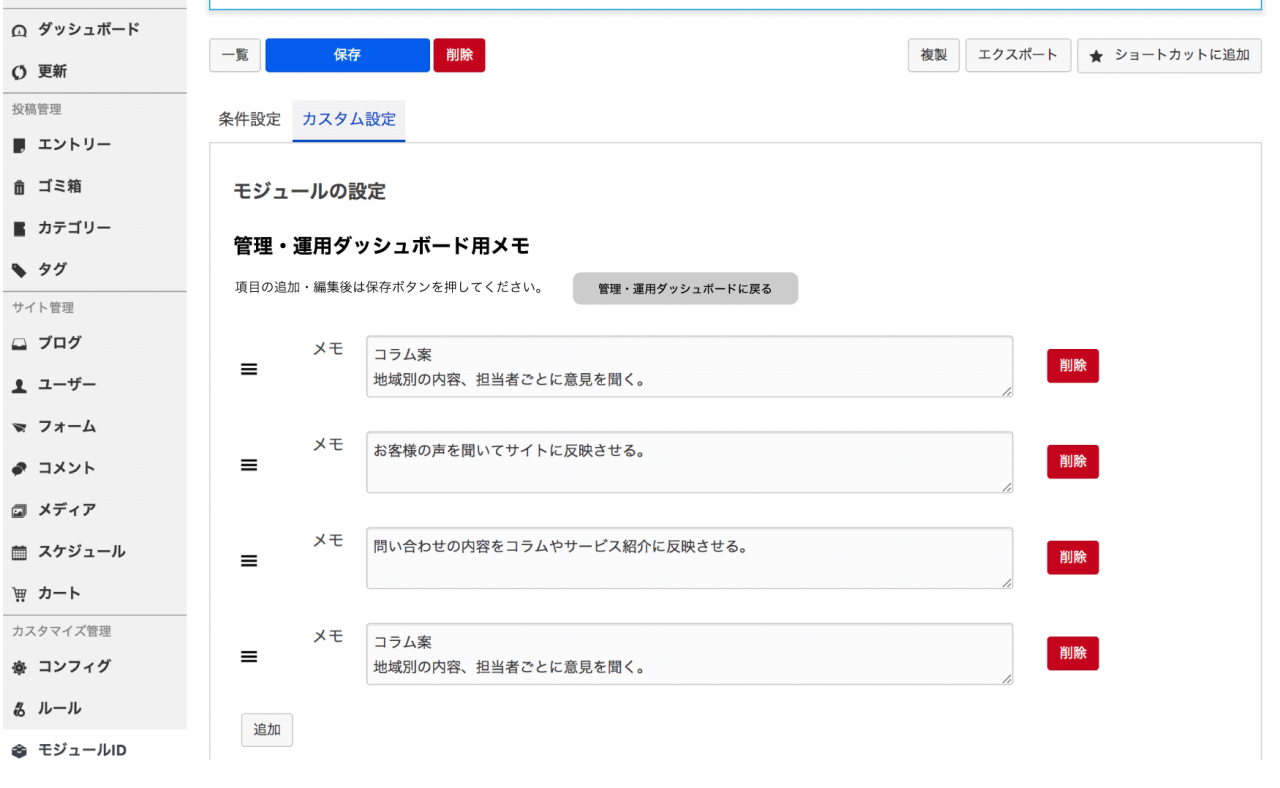Click the User person icon in sidebar
The height and width of the screenshot is (788, 1280).
click(x=19, y=385)
